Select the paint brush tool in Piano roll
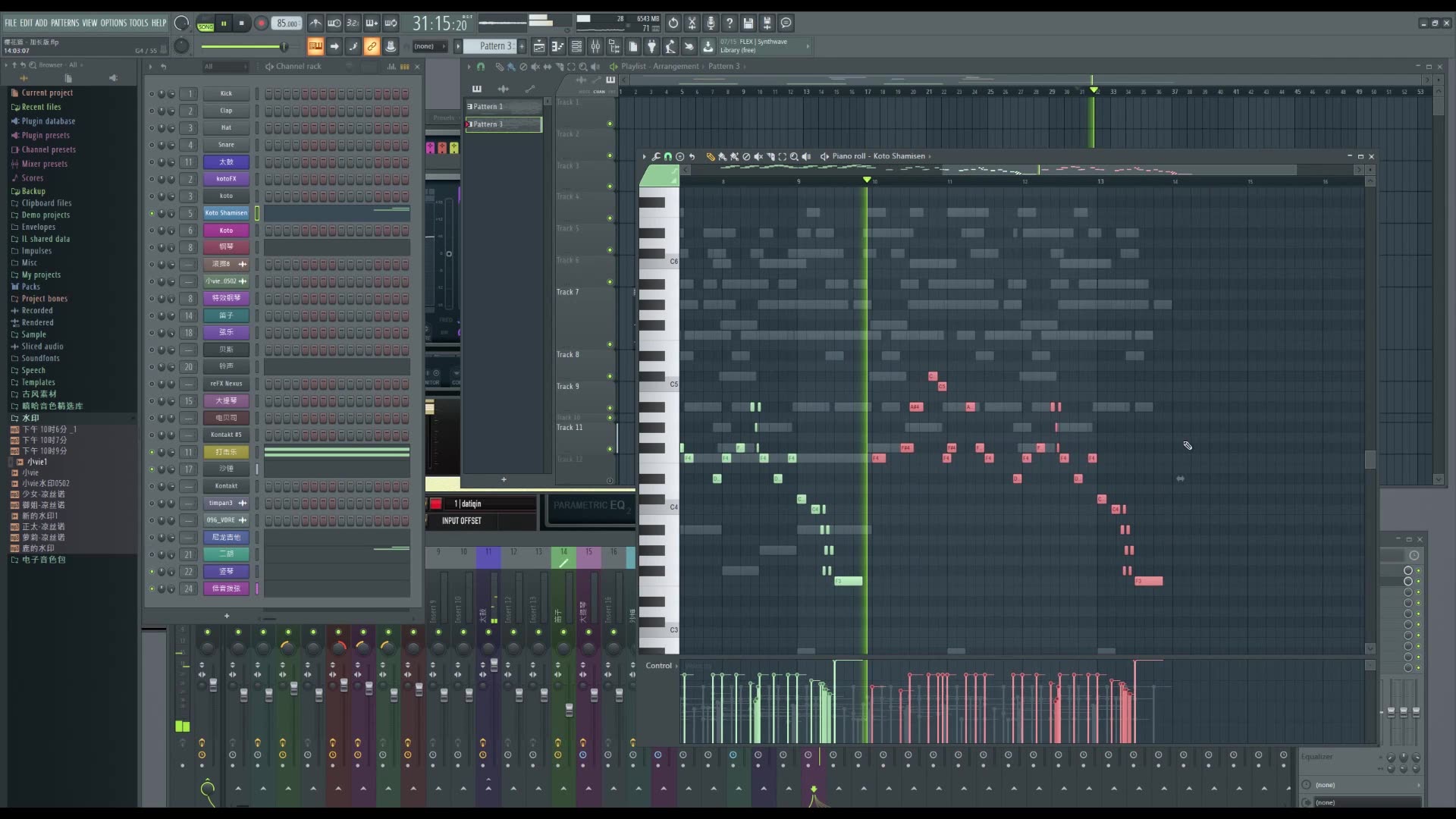Image resolution: width=1456 pixels, height=819 pixels. pos(722,156)
